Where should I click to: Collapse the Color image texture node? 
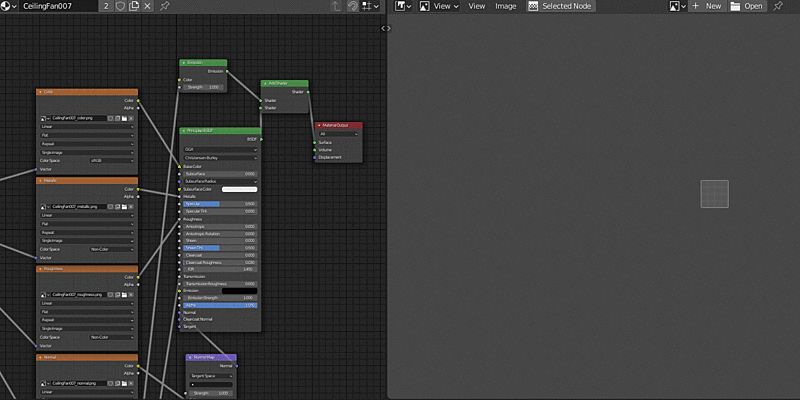coord(40,92)
